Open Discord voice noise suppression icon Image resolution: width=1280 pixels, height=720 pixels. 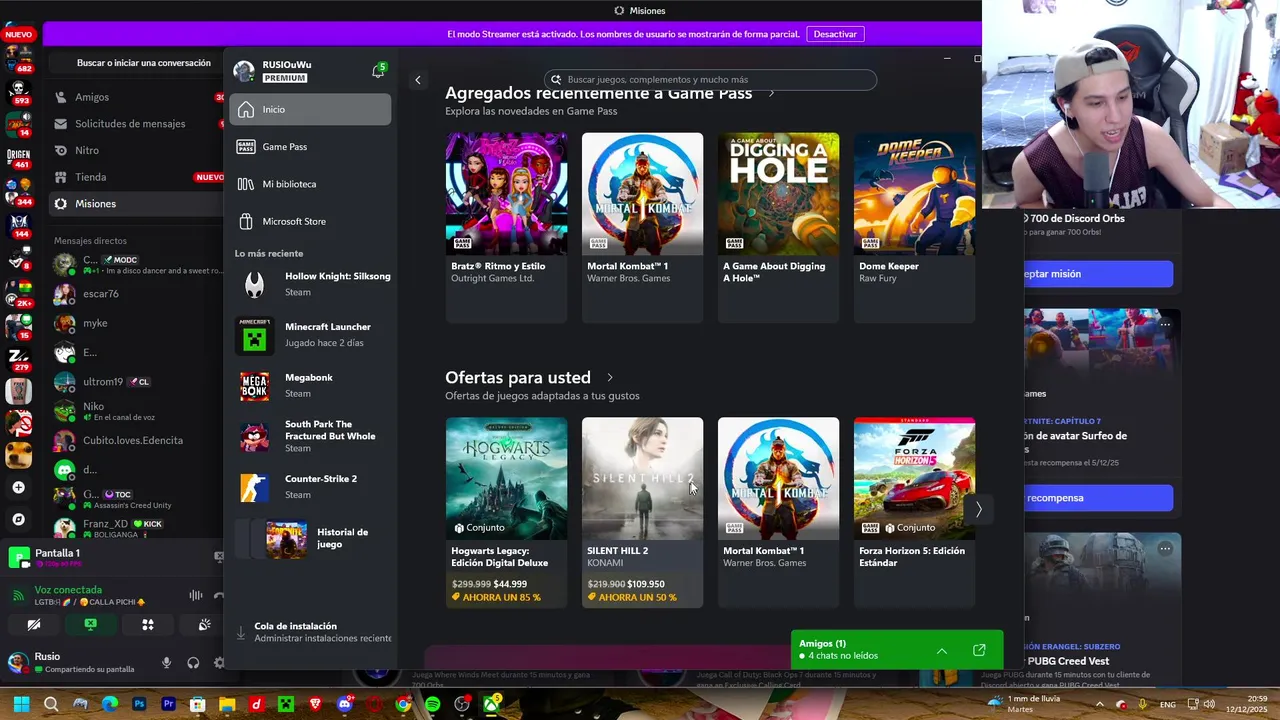point(196,596)
